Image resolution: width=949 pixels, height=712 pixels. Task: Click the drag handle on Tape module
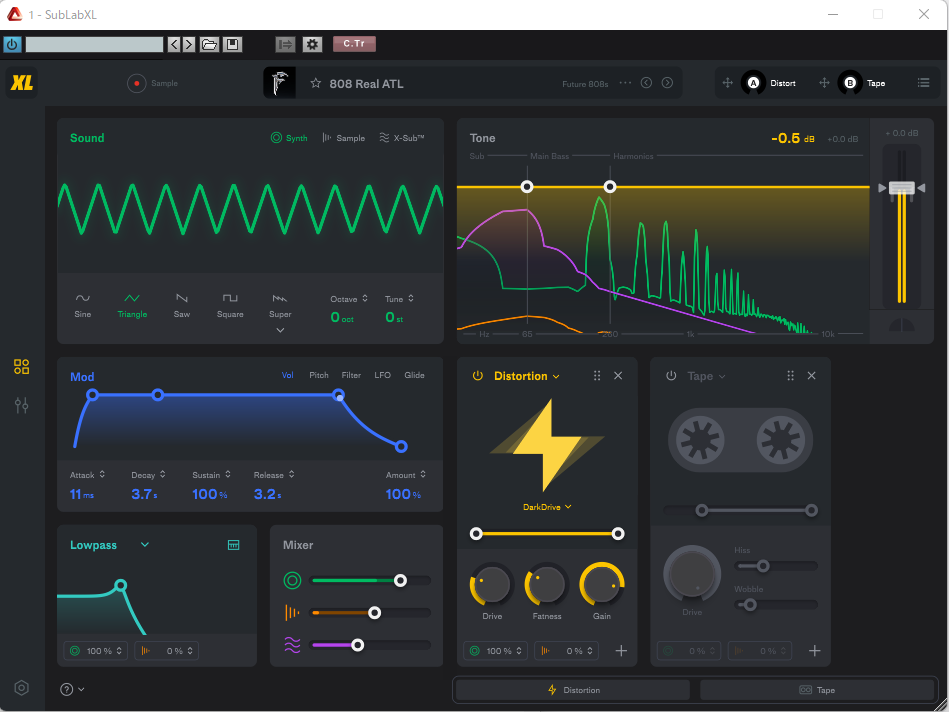click(790, 376)
